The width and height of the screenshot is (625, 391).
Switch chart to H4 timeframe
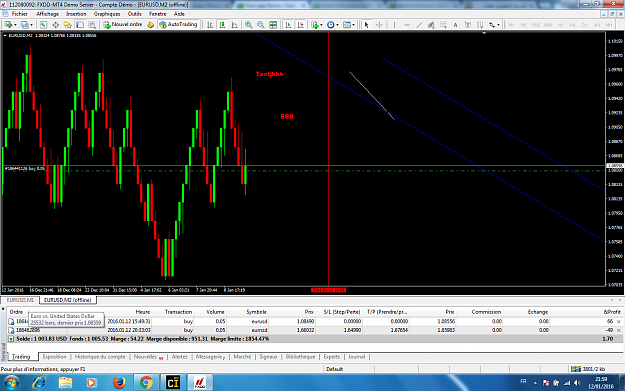point(572,25)
